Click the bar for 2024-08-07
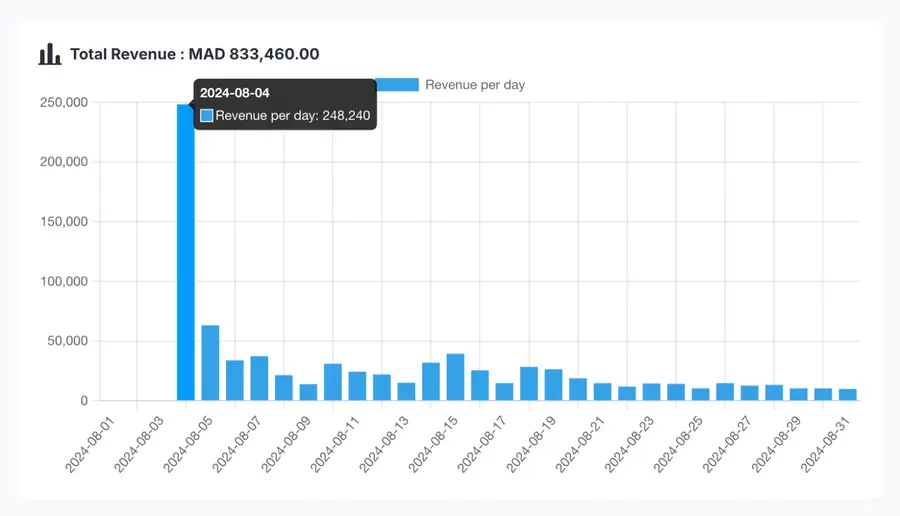The height and width of the screenshot is (516, 900). (259, 378)
